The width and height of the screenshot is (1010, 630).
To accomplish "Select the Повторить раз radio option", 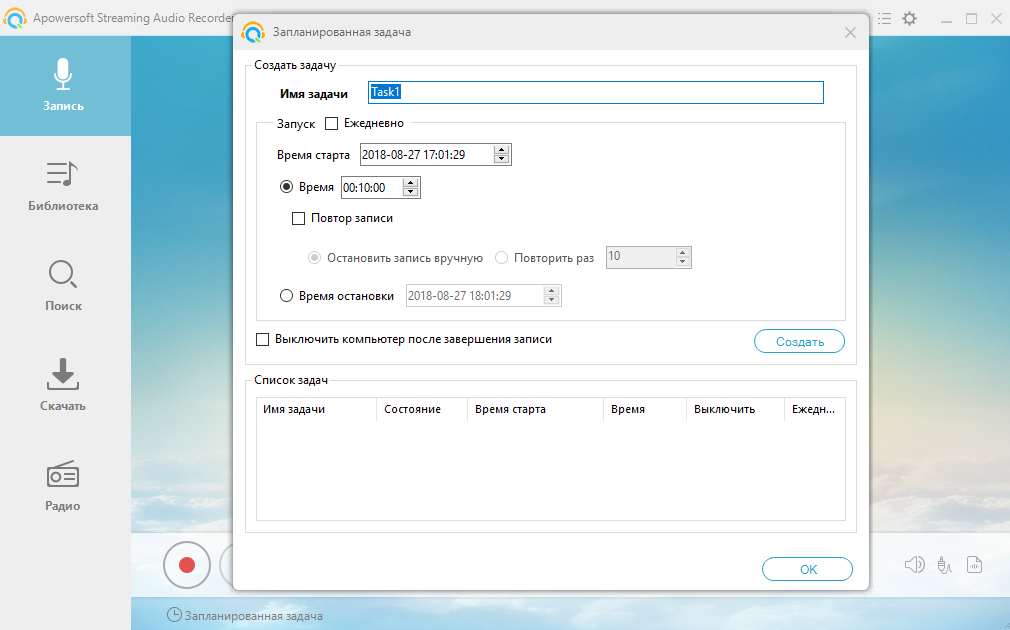I will [501, 258].
